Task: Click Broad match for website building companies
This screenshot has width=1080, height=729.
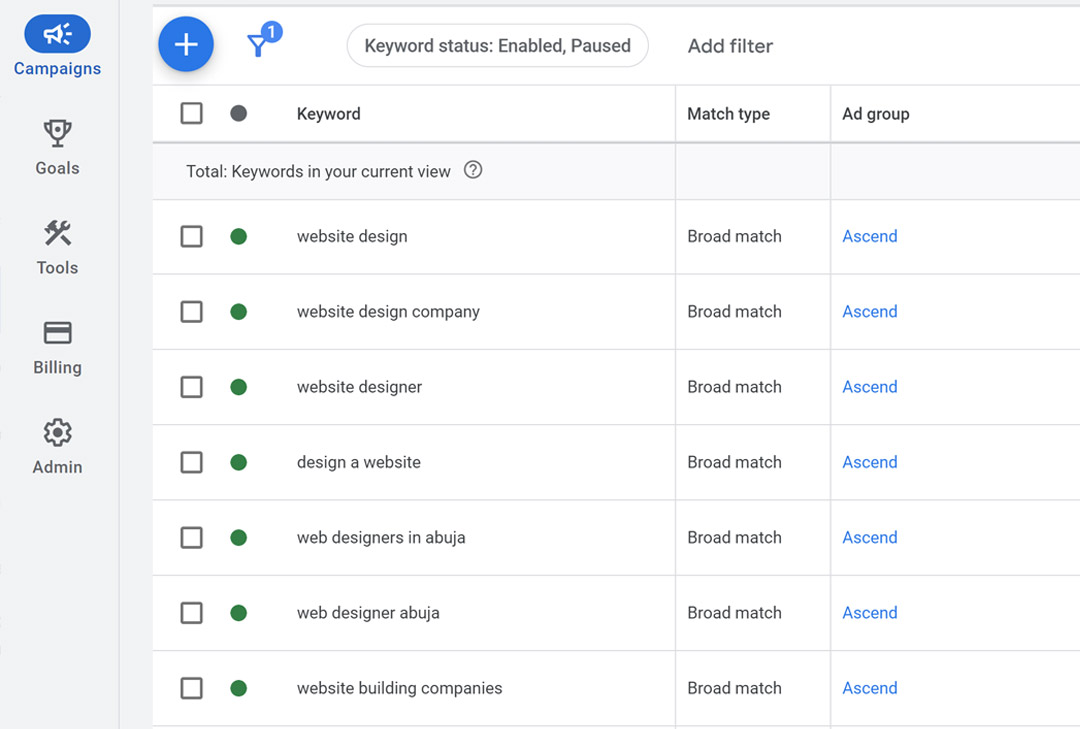Action: click(x=734, y=688)
